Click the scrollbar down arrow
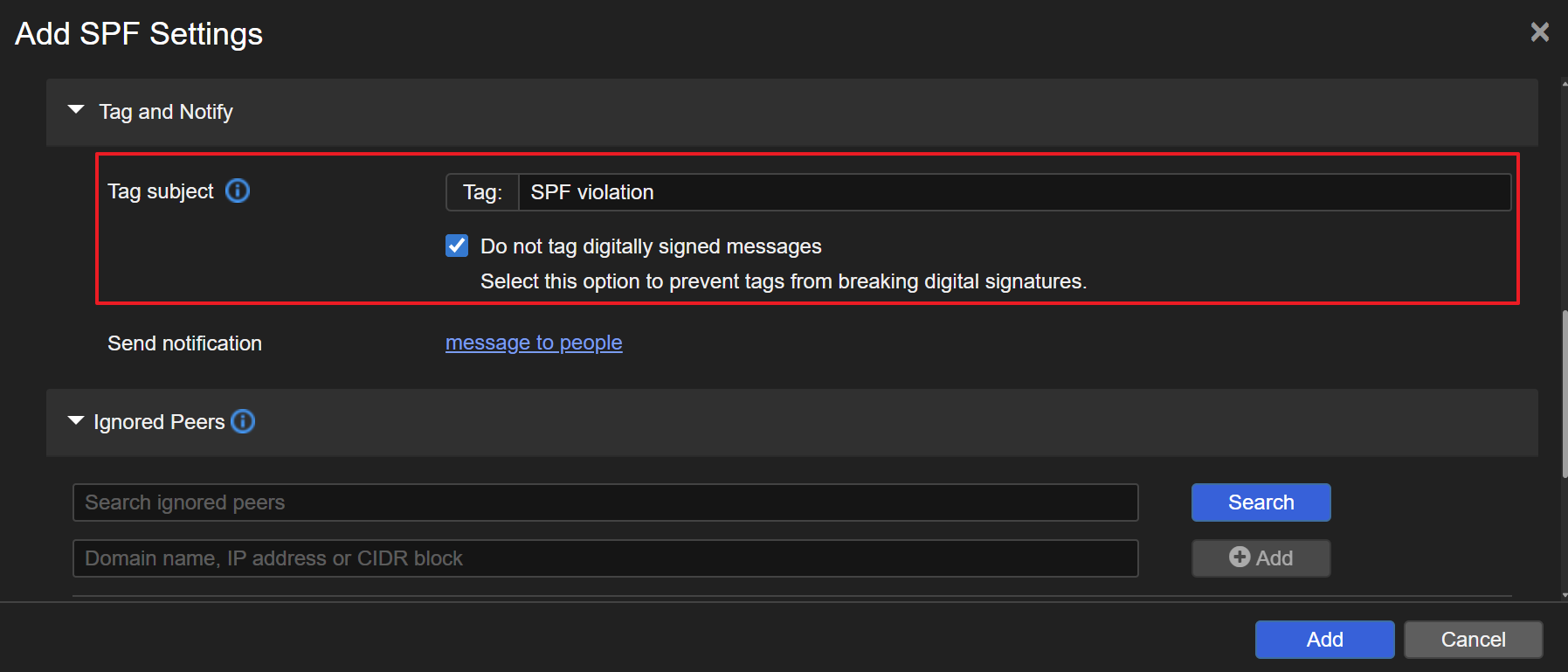Viewport: 1568px width, 672px height. coord(1564,595)
